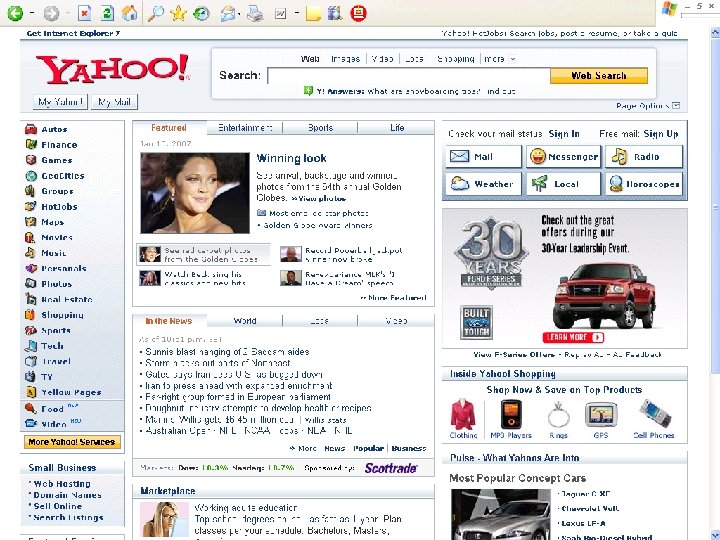Image resolution: width=720 pixels, height=540 pixels.
Task: Open the MP3 Players shopping category
Action: 511,419
